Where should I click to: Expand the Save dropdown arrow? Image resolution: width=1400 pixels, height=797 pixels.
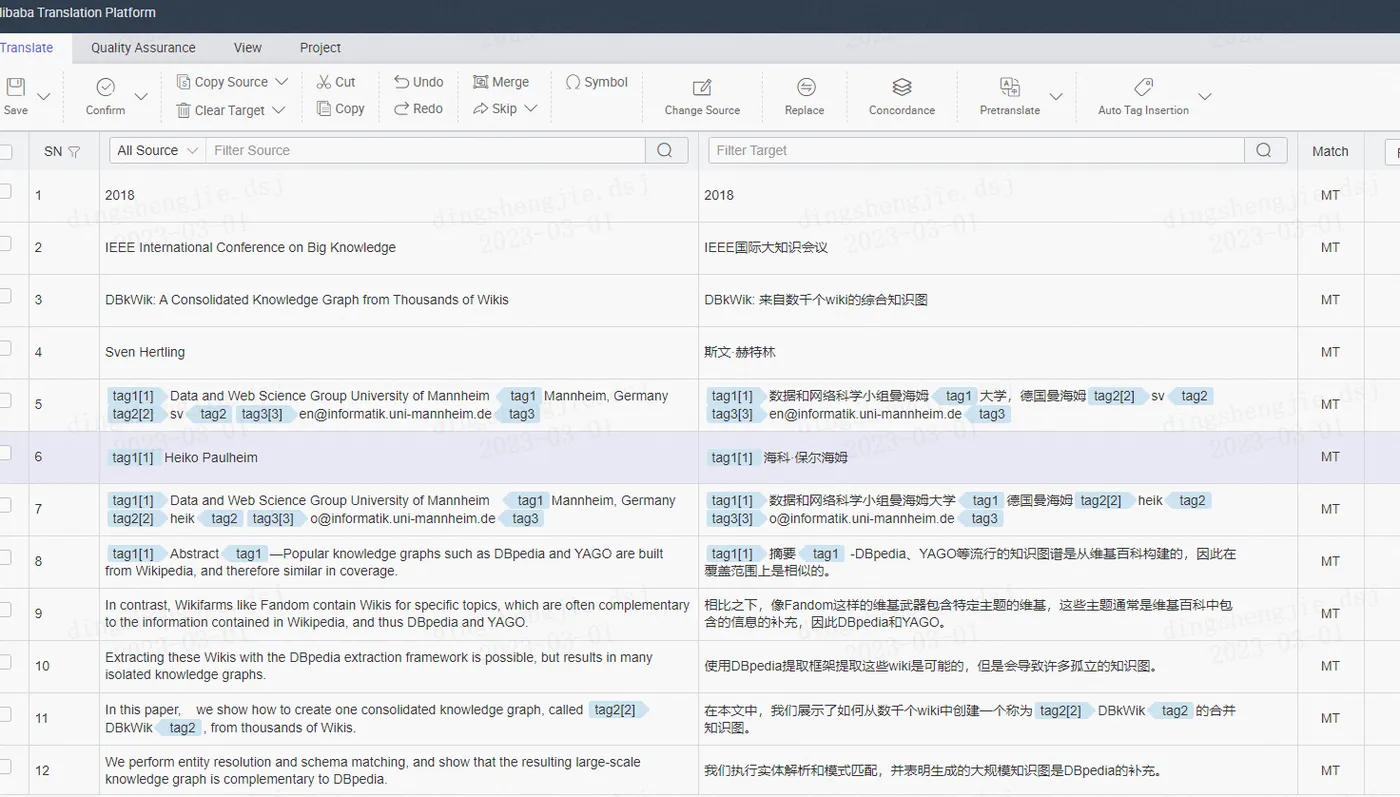click(44, 96)
